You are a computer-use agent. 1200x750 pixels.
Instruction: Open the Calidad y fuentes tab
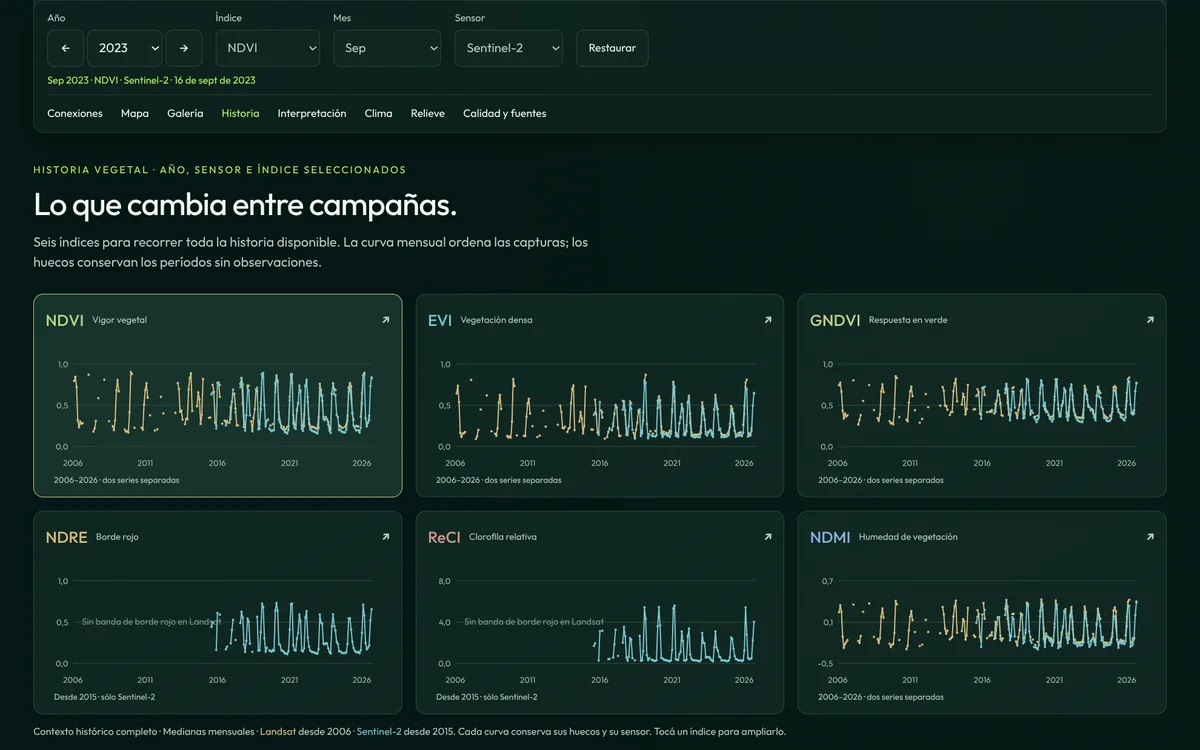tap(505, 113)
